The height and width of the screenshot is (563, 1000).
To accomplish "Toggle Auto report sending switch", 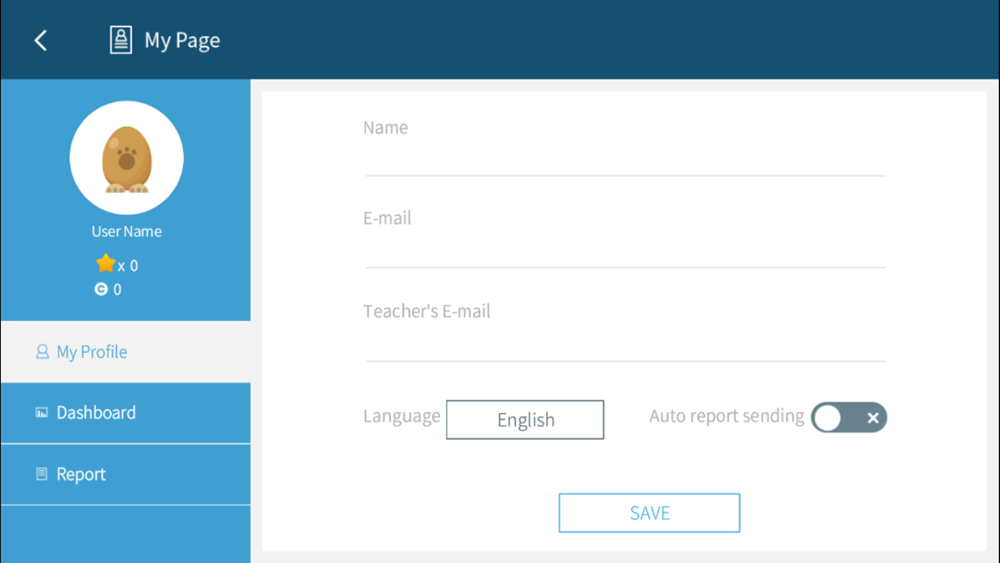I will (849, 418).
